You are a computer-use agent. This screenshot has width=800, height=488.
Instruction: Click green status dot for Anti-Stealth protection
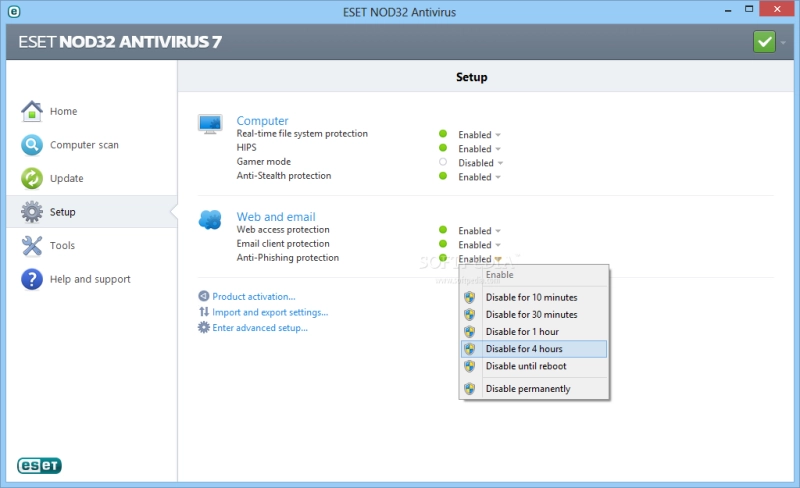443,176
